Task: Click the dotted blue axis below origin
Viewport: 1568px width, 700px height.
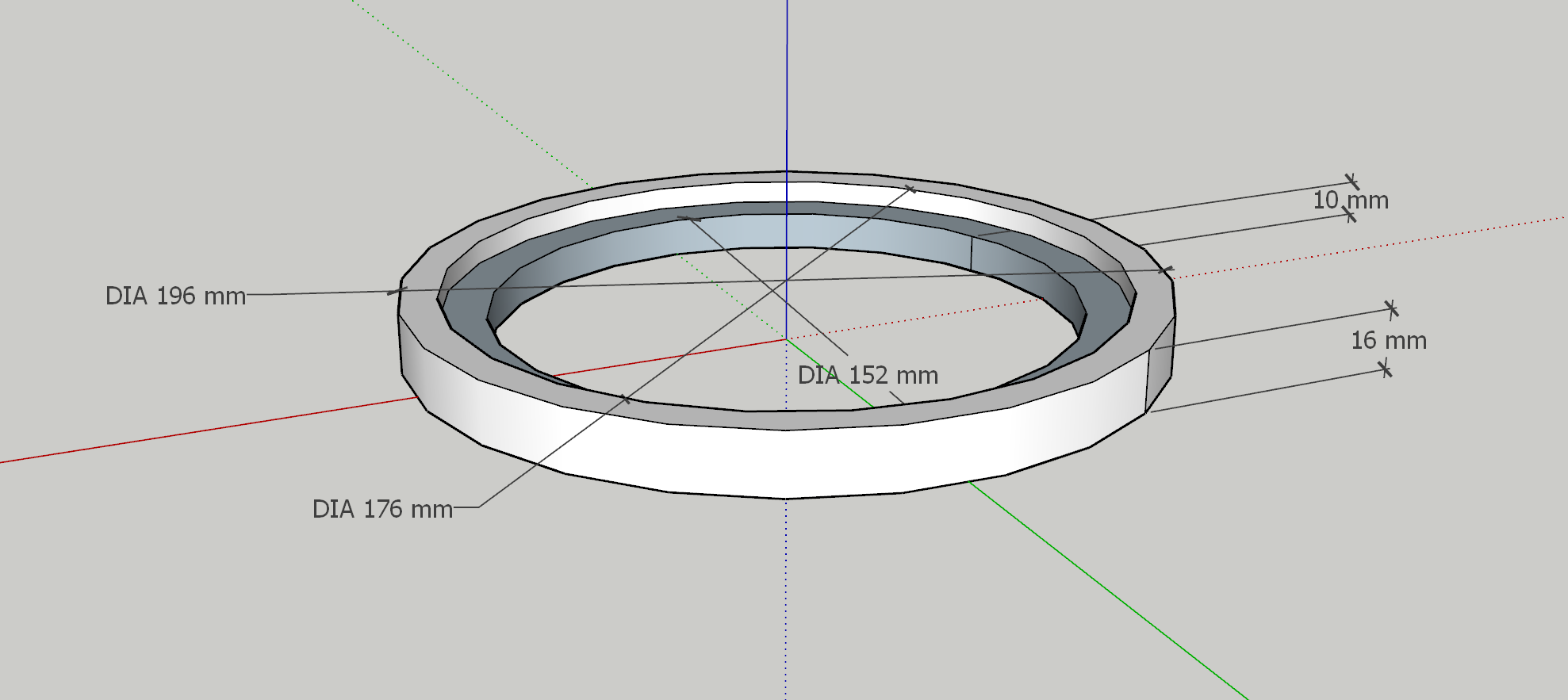Action: [786, 595]
